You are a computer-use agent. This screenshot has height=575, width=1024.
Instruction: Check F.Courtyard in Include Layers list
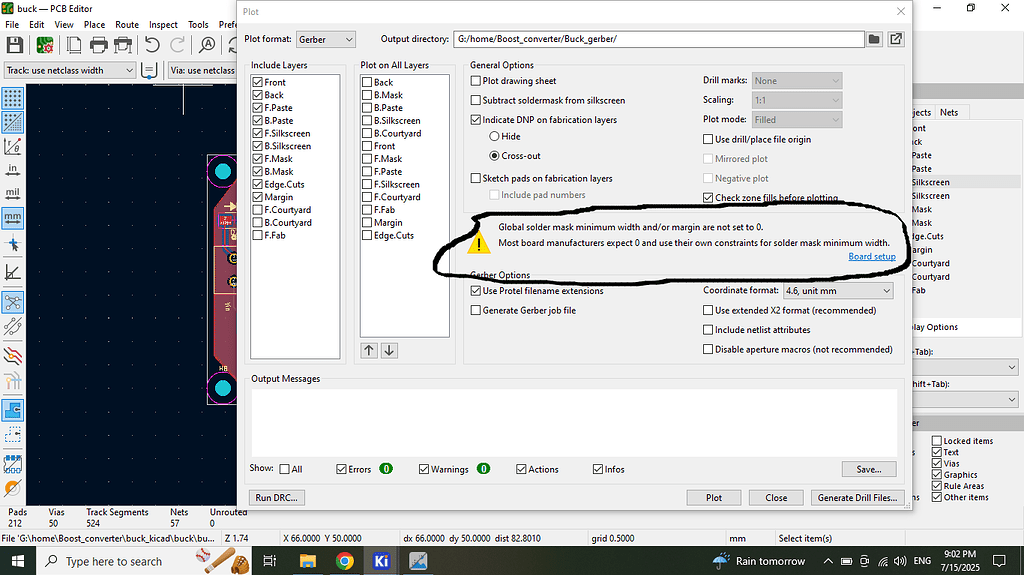(x=258, y=210)
